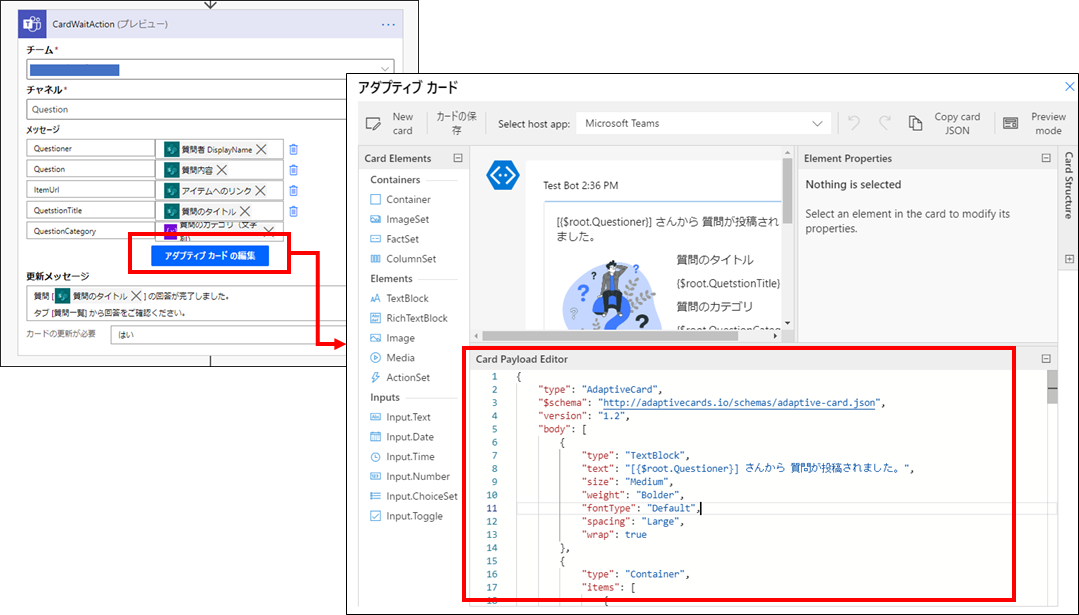Pick the Input.Time element
Screen dimensions: 1079x615
tap(403, 457)
